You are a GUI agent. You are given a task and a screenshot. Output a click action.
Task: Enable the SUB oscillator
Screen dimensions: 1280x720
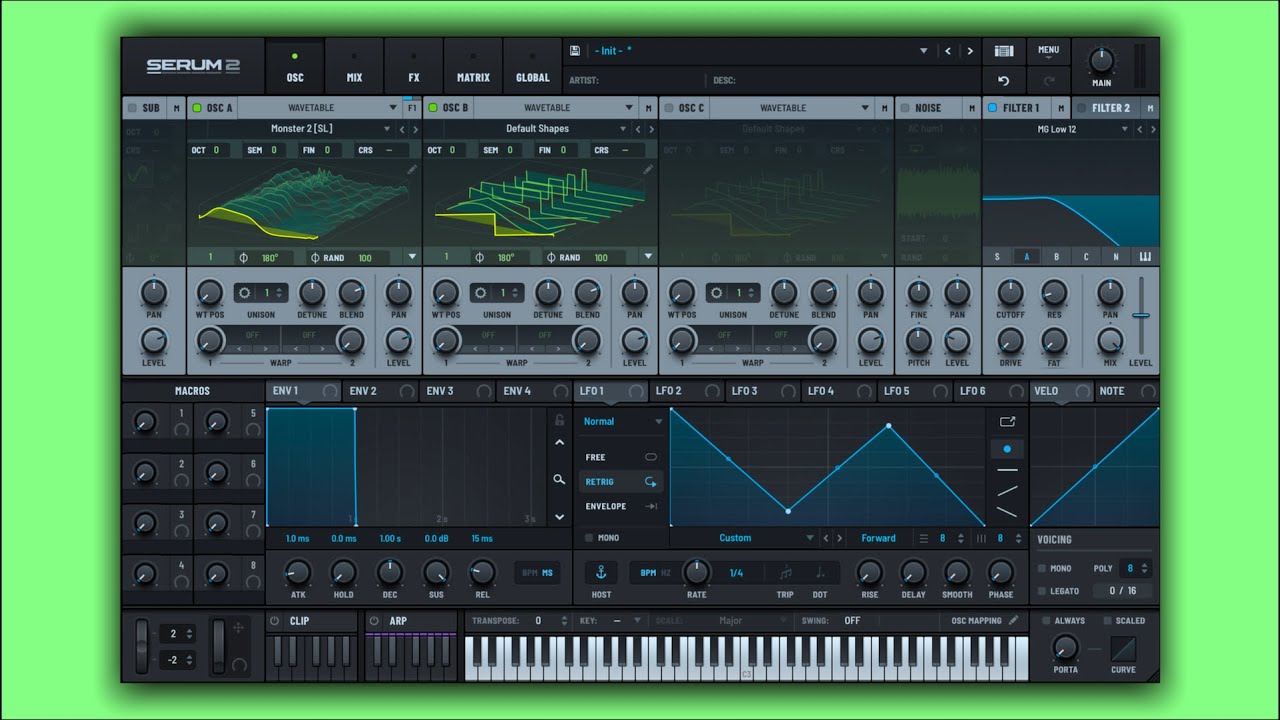pos(131,108)
